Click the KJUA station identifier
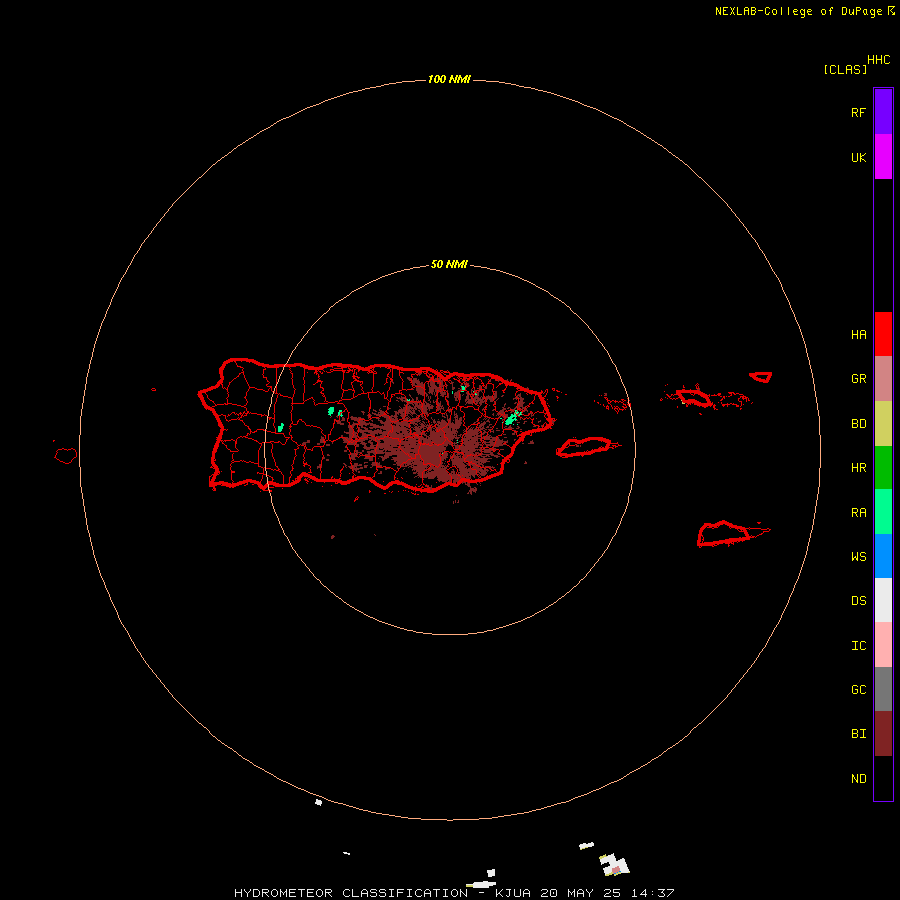 [x=513, y=893]
